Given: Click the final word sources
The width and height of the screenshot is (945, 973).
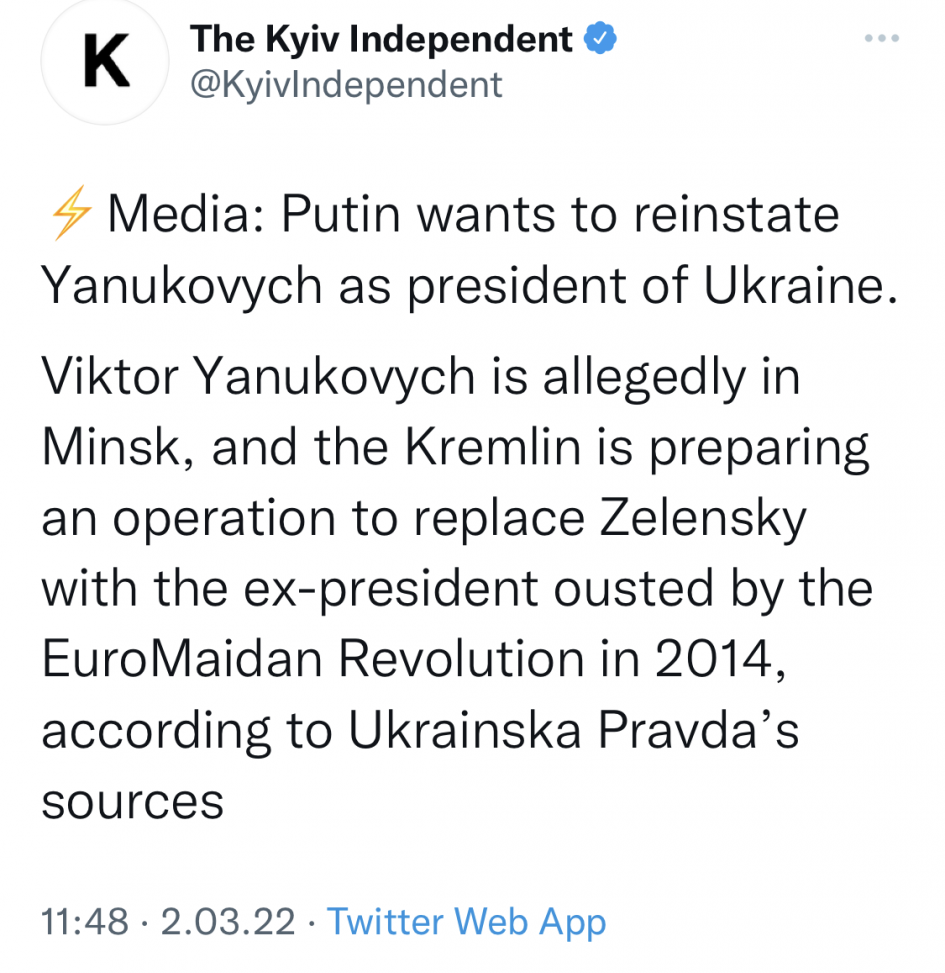Looking at the screenshot, I should click(132, 803).
